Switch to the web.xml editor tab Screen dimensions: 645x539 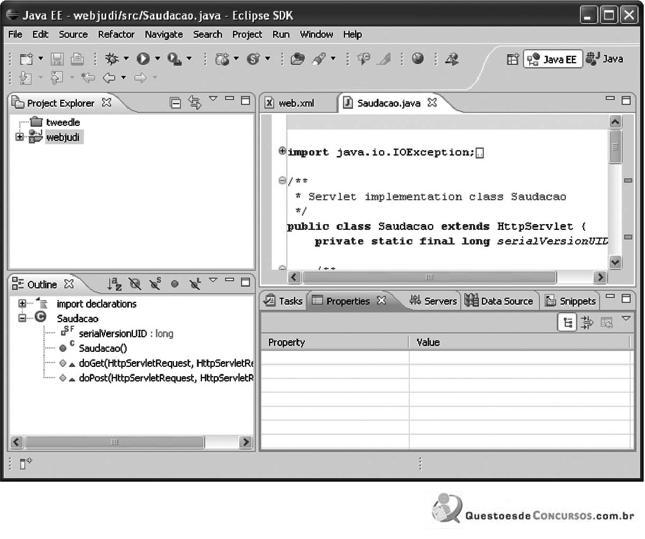click(297, 103)
